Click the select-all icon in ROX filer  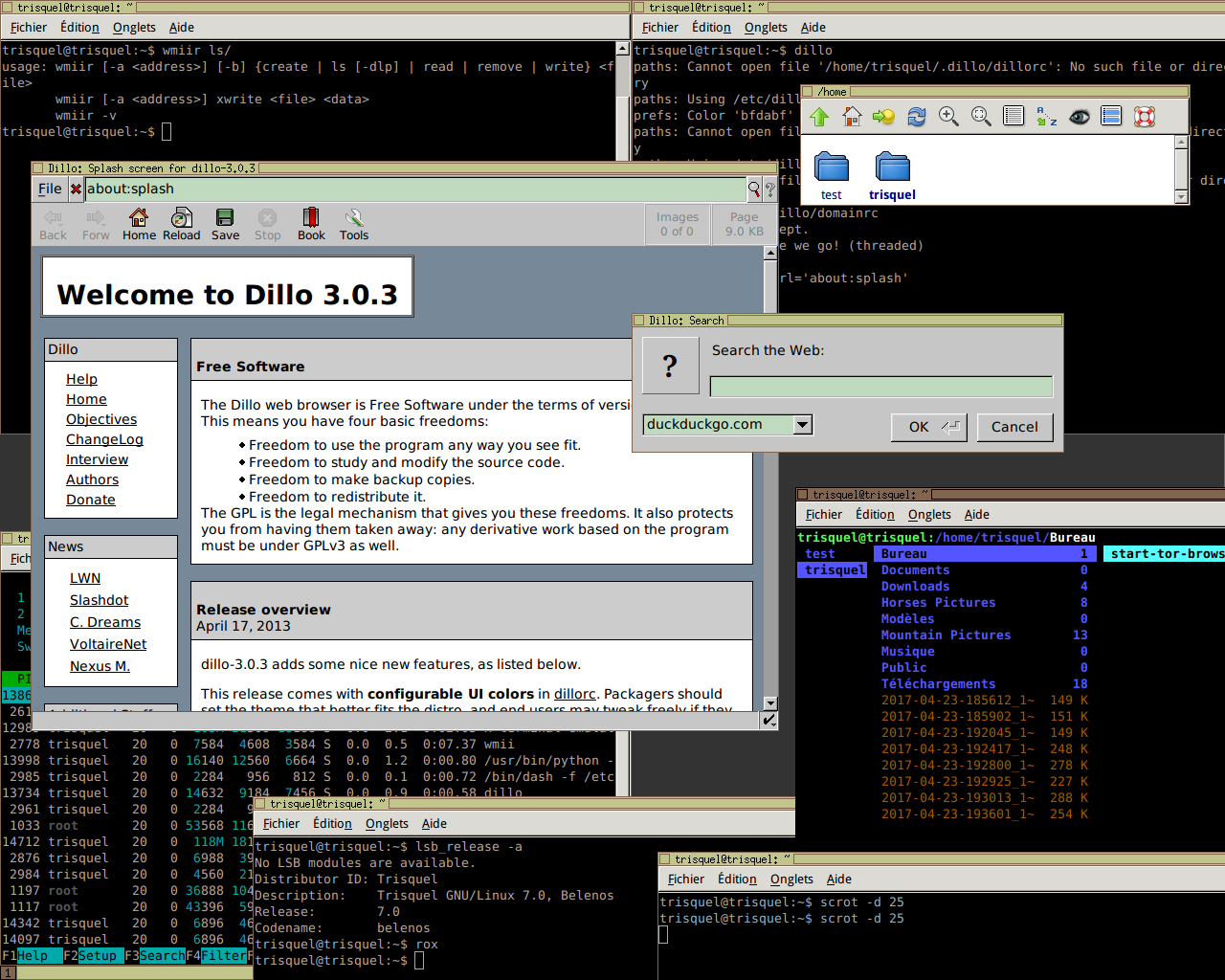[x=1111, y=117]
